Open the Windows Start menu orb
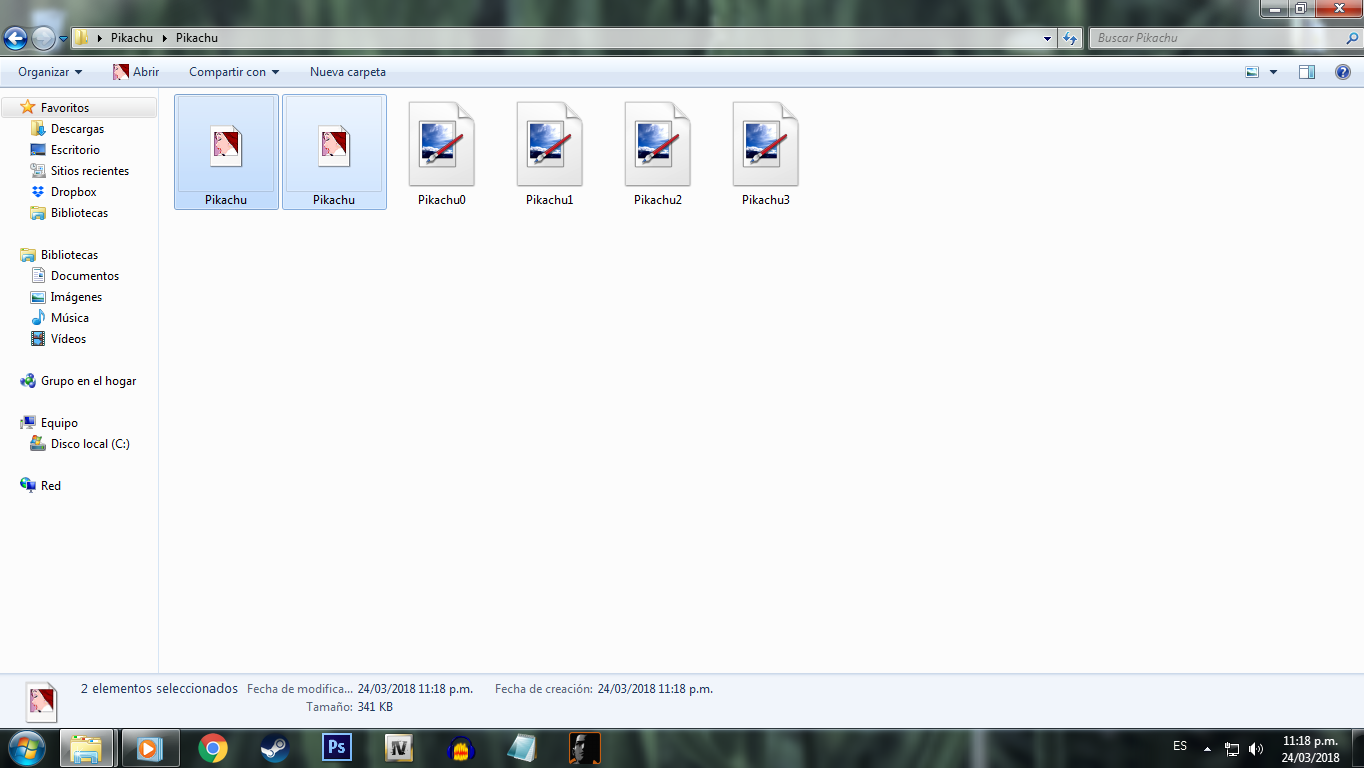 point(26,748)
